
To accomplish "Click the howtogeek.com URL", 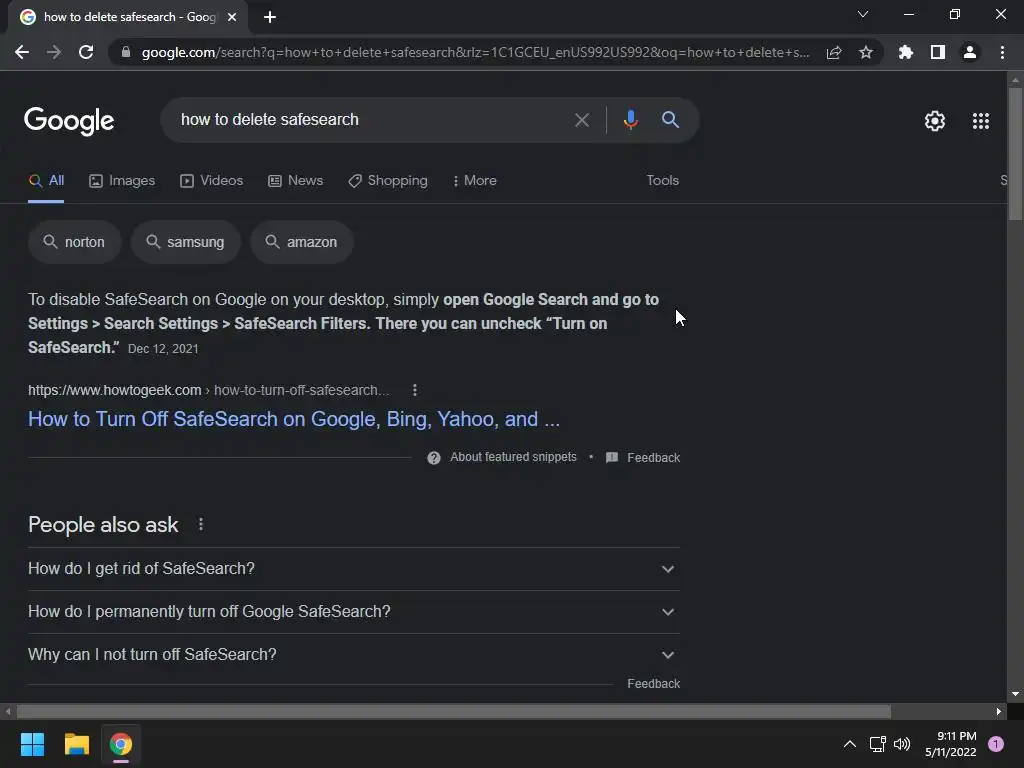I will (114, 391).
